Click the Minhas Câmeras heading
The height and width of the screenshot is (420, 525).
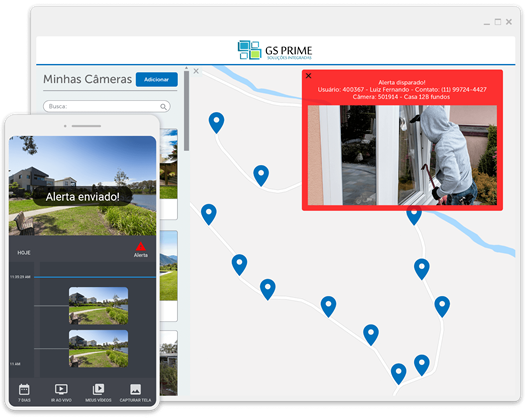(x=87, y=79)
